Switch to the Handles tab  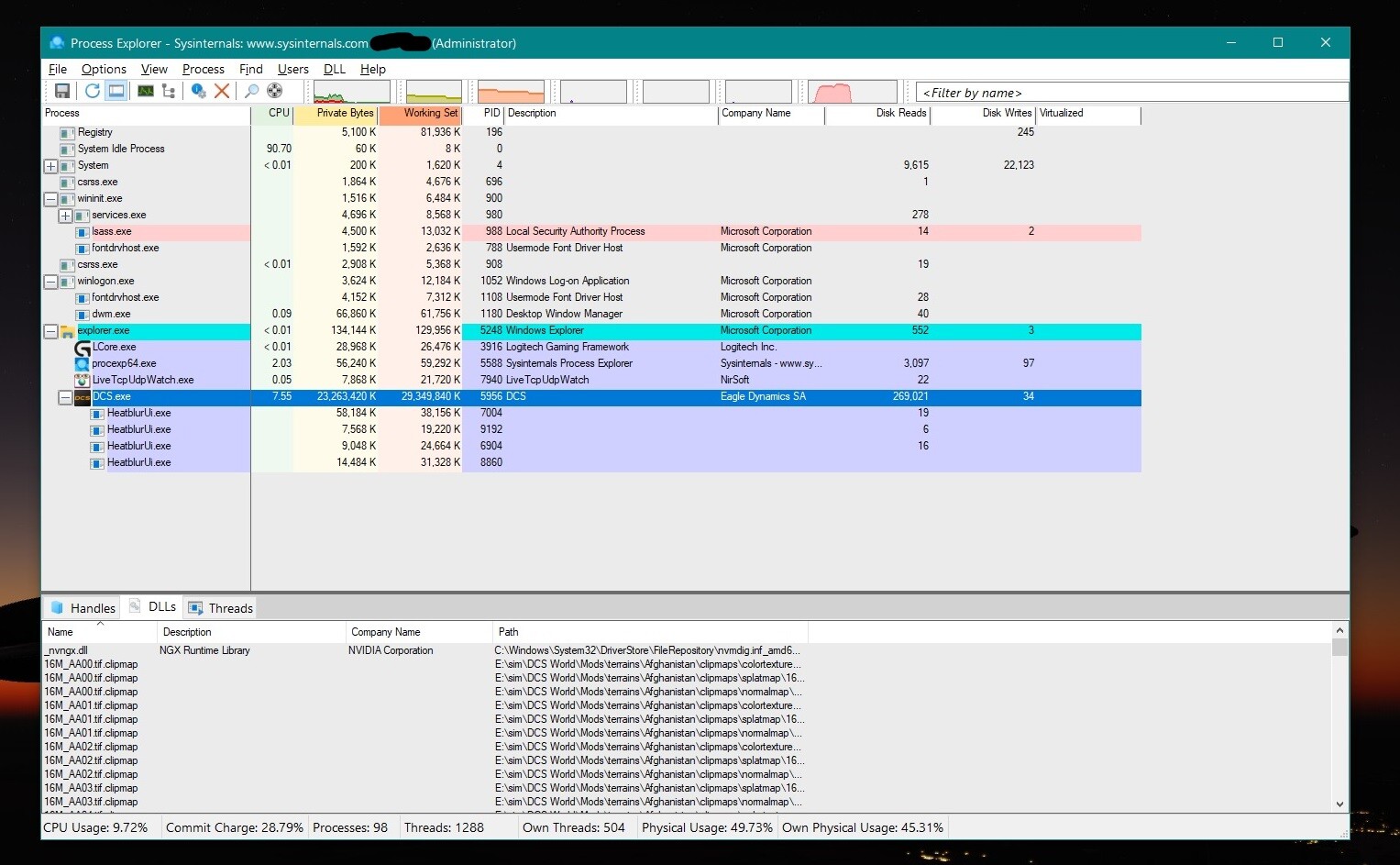[83, 608]
